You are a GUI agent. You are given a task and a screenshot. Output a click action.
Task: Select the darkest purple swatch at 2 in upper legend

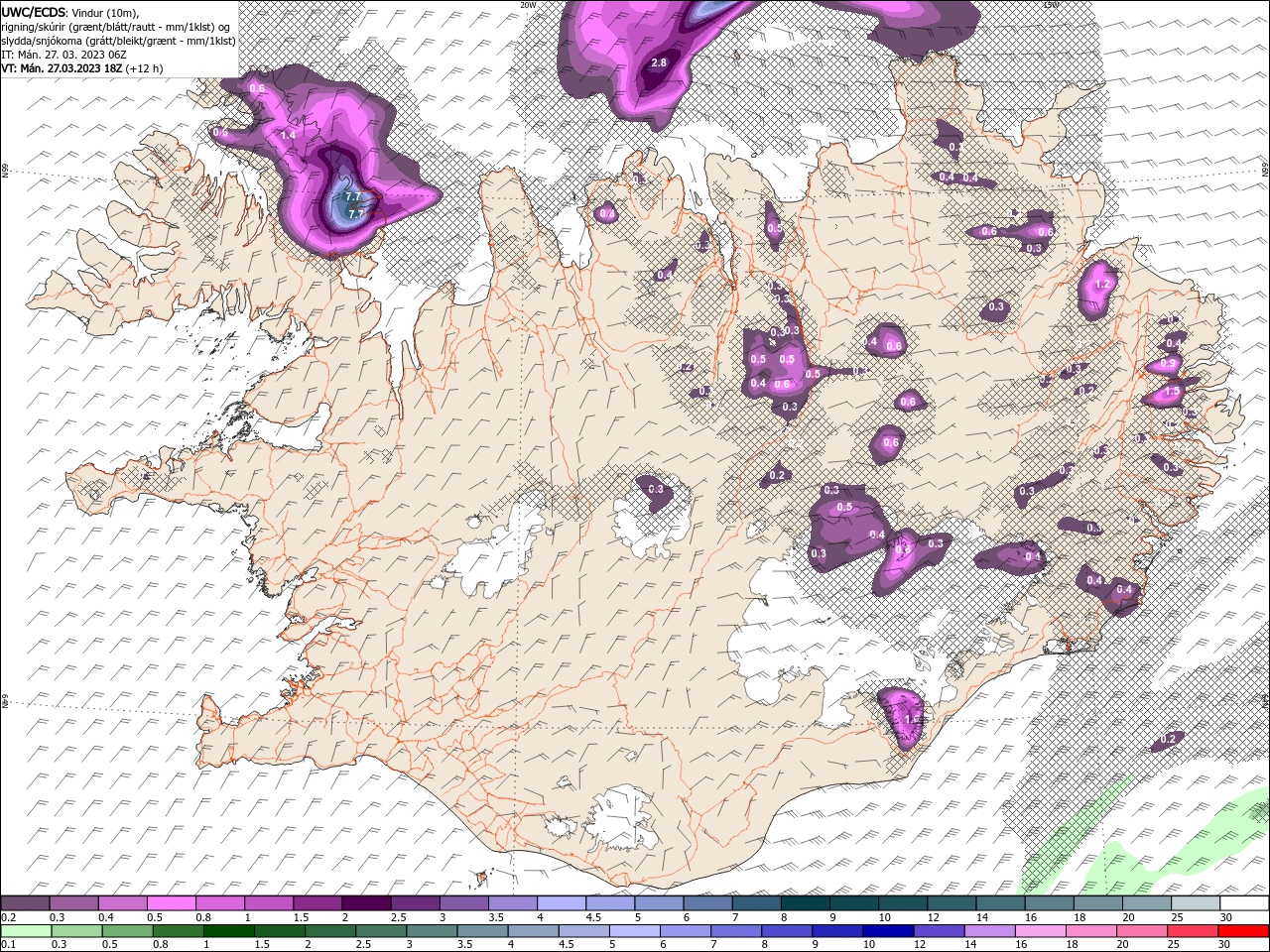pyautogui.click(x=365, y=903)
